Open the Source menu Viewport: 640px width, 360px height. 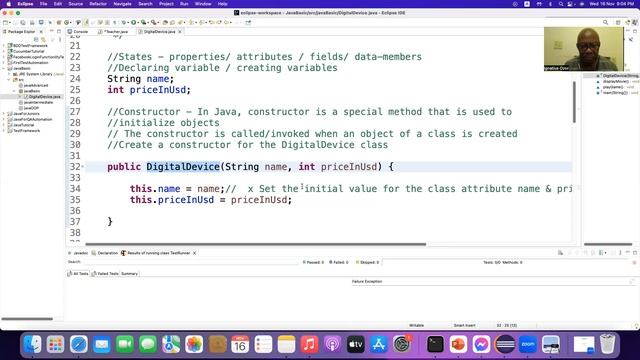(x=76, y=4)
